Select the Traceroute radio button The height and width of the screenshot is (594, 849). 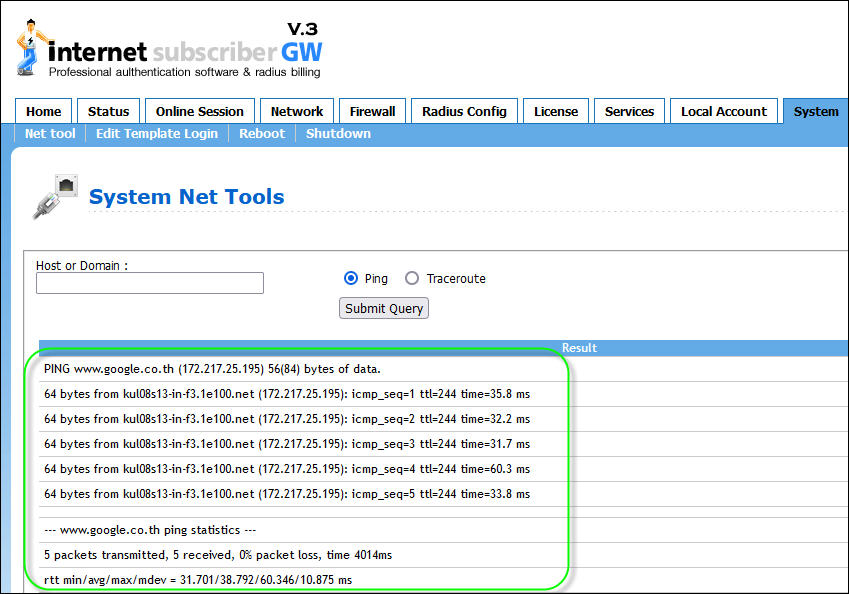click(412, 279)
